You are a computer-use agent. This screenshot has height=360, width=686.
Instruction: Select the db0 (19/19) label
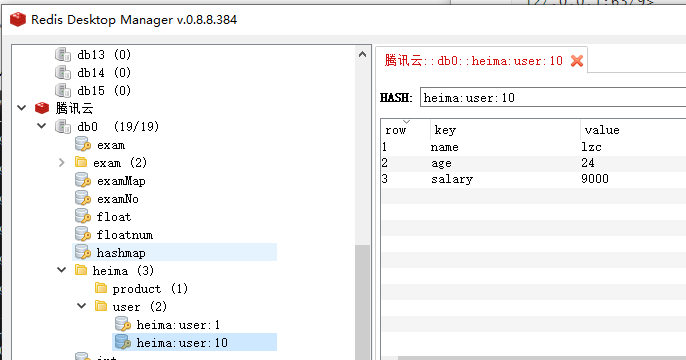[118, 126]
